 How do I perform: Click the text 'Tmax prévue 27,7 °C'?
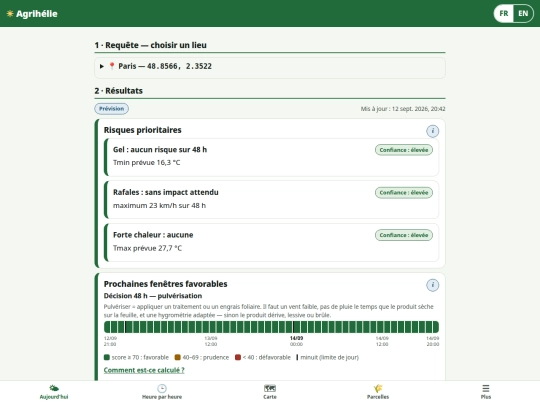(x=147, y=248)
